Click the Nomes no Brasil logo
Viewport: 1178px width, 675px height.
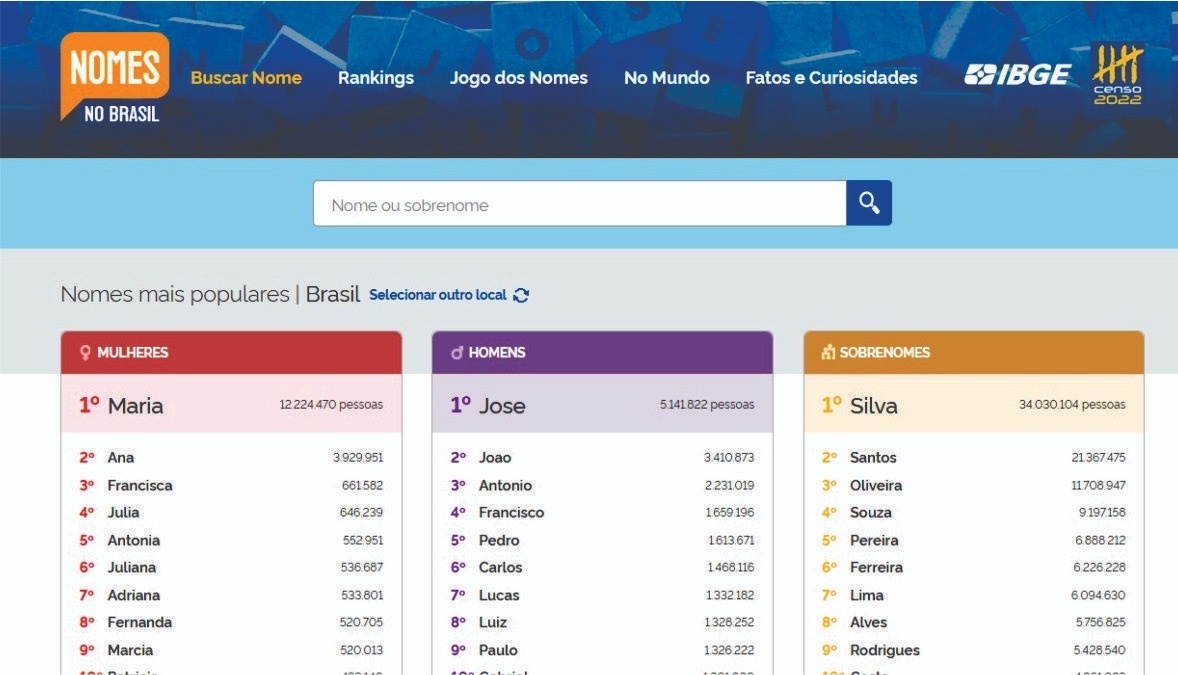point(115,79)
